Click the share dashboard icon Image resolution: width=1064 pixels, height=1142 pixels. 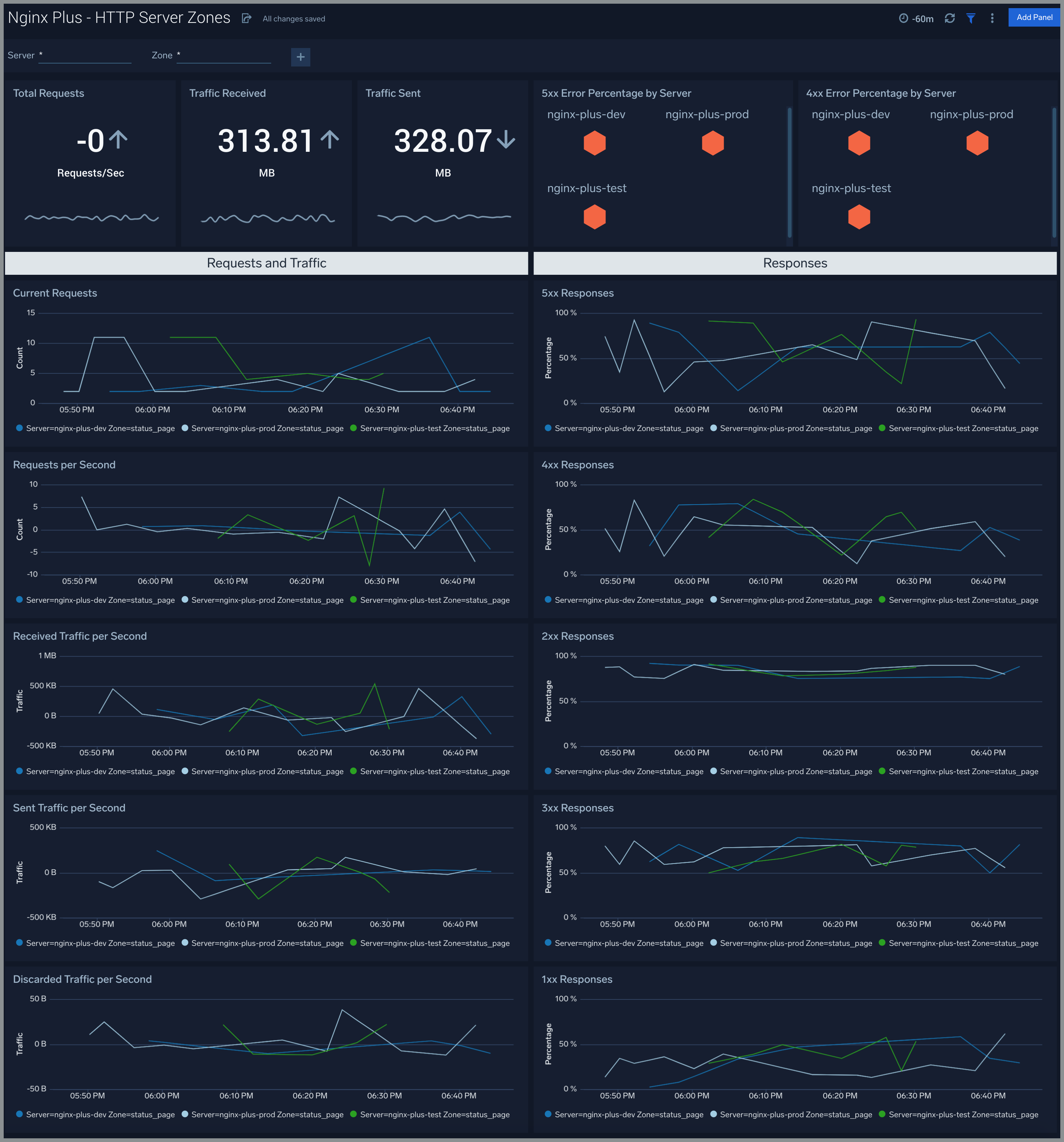pyautogui.click(x=246, y=18)
